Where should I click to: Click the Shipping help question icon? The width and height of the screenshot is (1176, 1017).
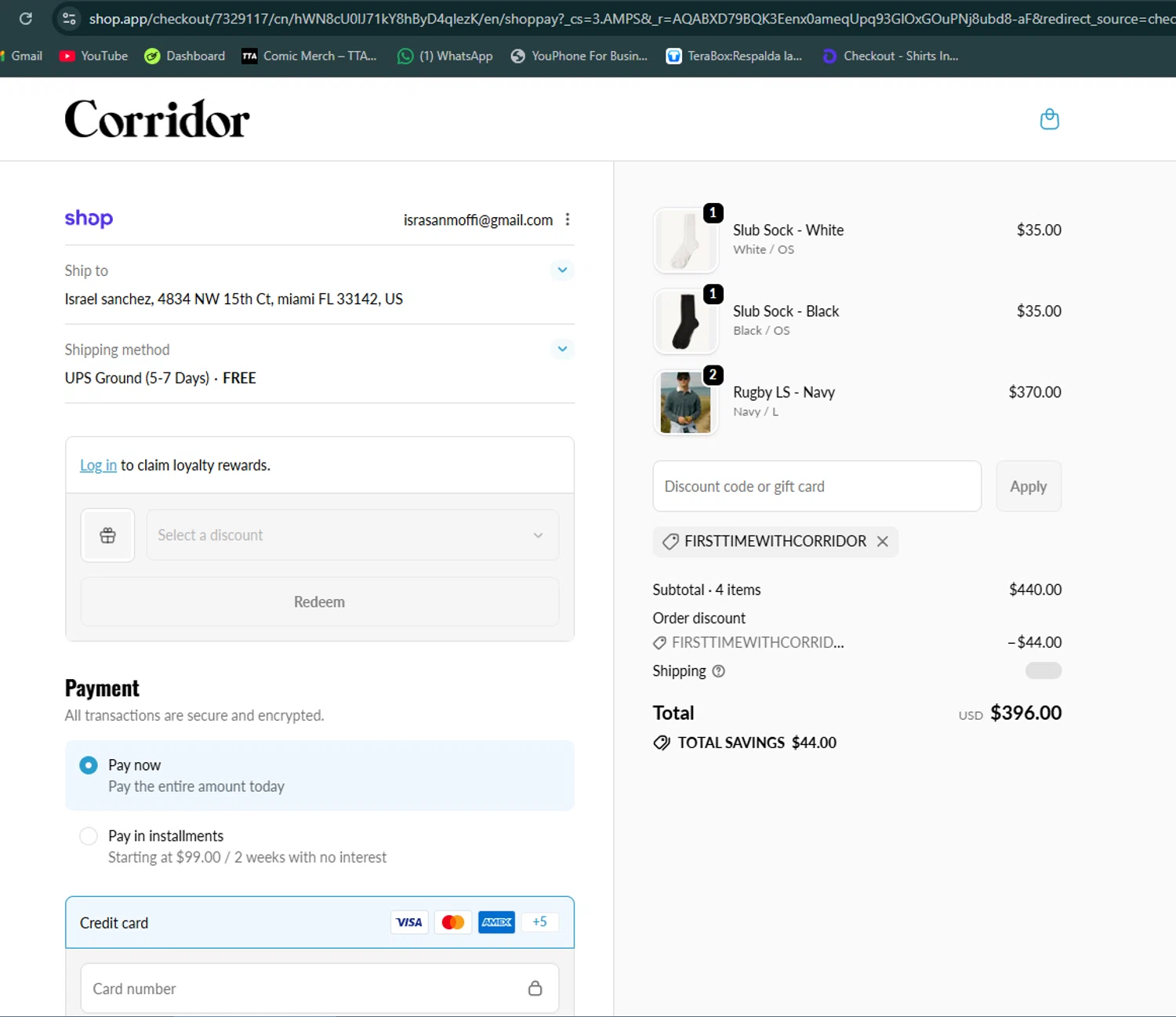coord(718,671)
